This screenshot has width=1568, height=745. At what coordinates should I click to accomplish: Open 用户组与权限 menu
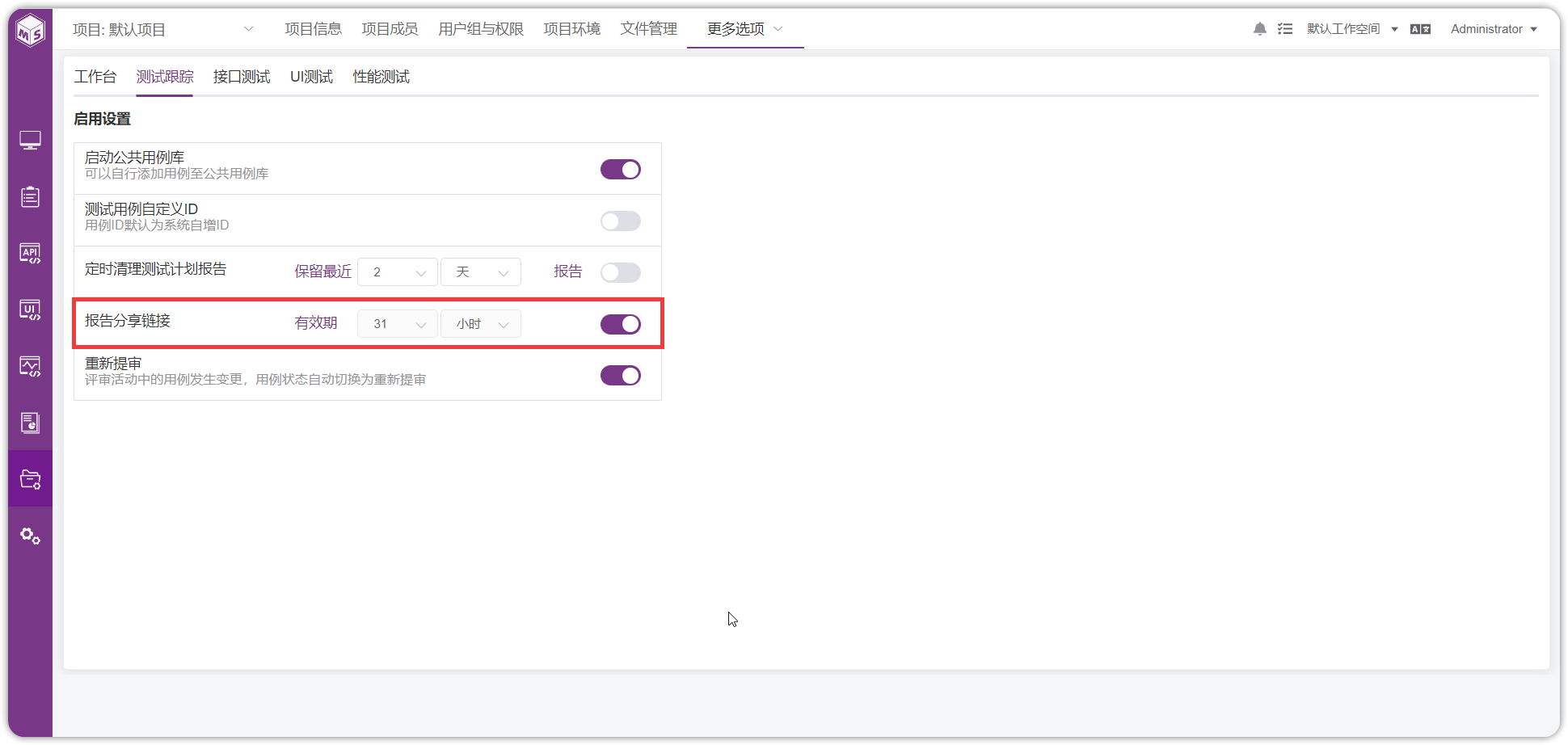(x=481, y=29)
